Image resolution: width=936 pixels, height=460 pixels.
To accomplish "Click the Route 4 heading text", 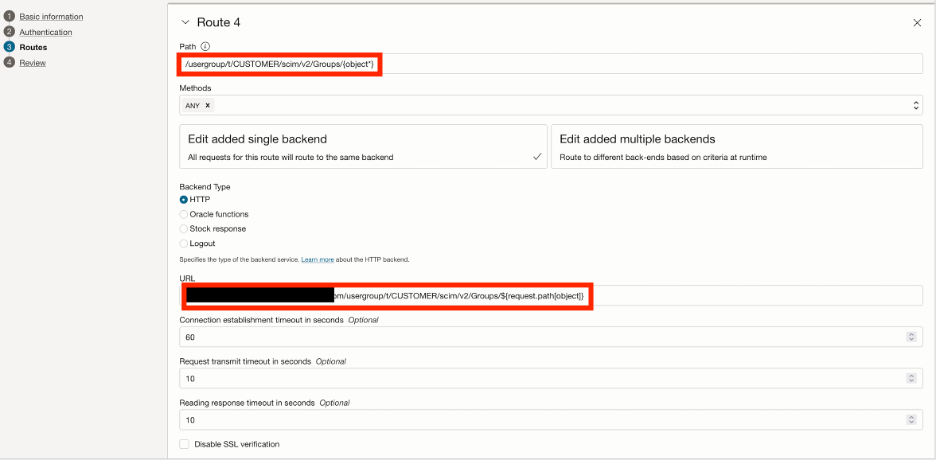I will pyautogui.click(x=218, y=23).
